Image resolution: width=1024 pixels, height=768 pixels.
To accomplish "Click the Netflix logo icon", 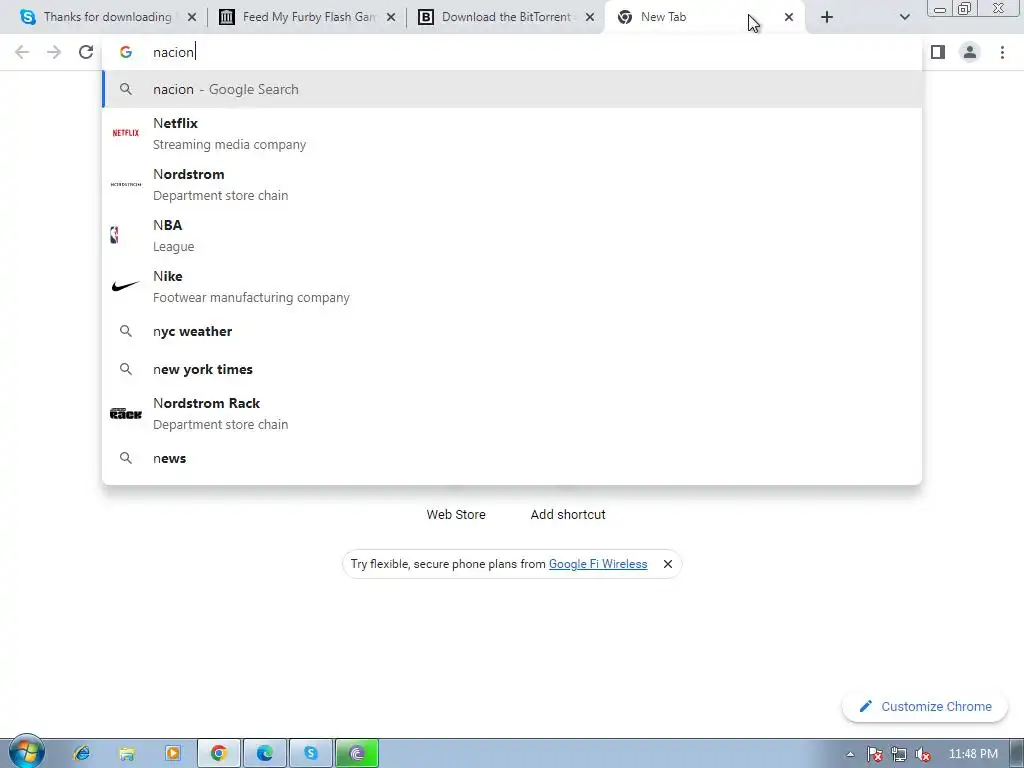I will (x=125, y=133).
